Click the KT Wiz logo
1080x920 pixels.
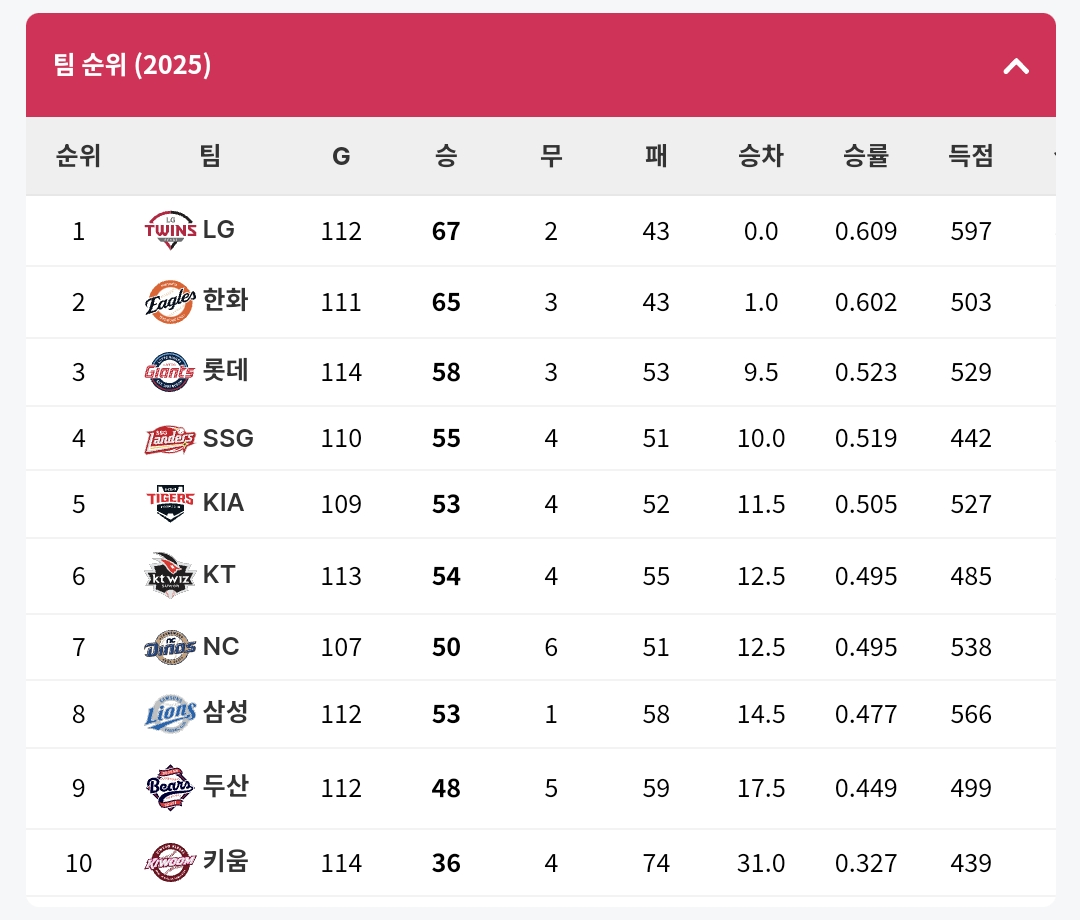pos(170,575)
